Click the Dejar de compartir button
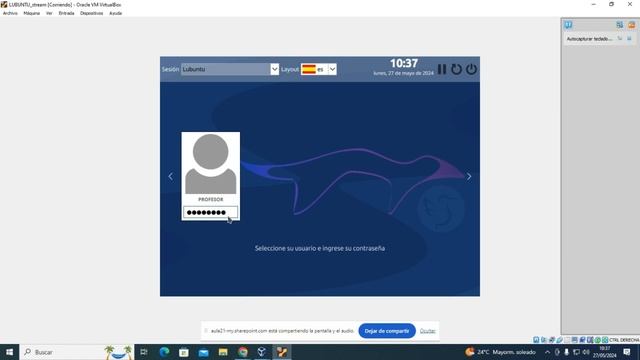The width and height of the screenshot is (640, 360). click(x=387, y=331)
